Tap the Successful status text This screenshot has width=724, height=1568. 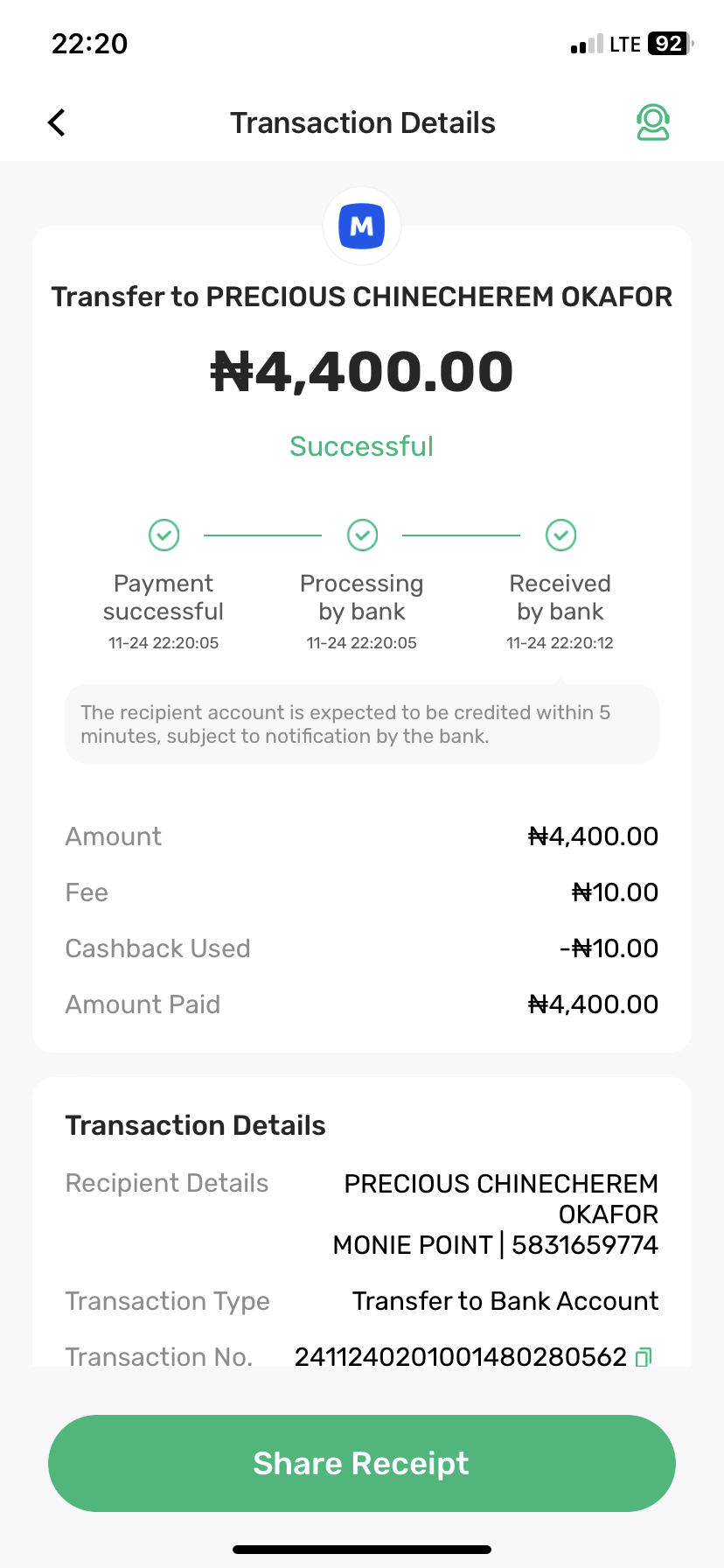click(362, 446)
